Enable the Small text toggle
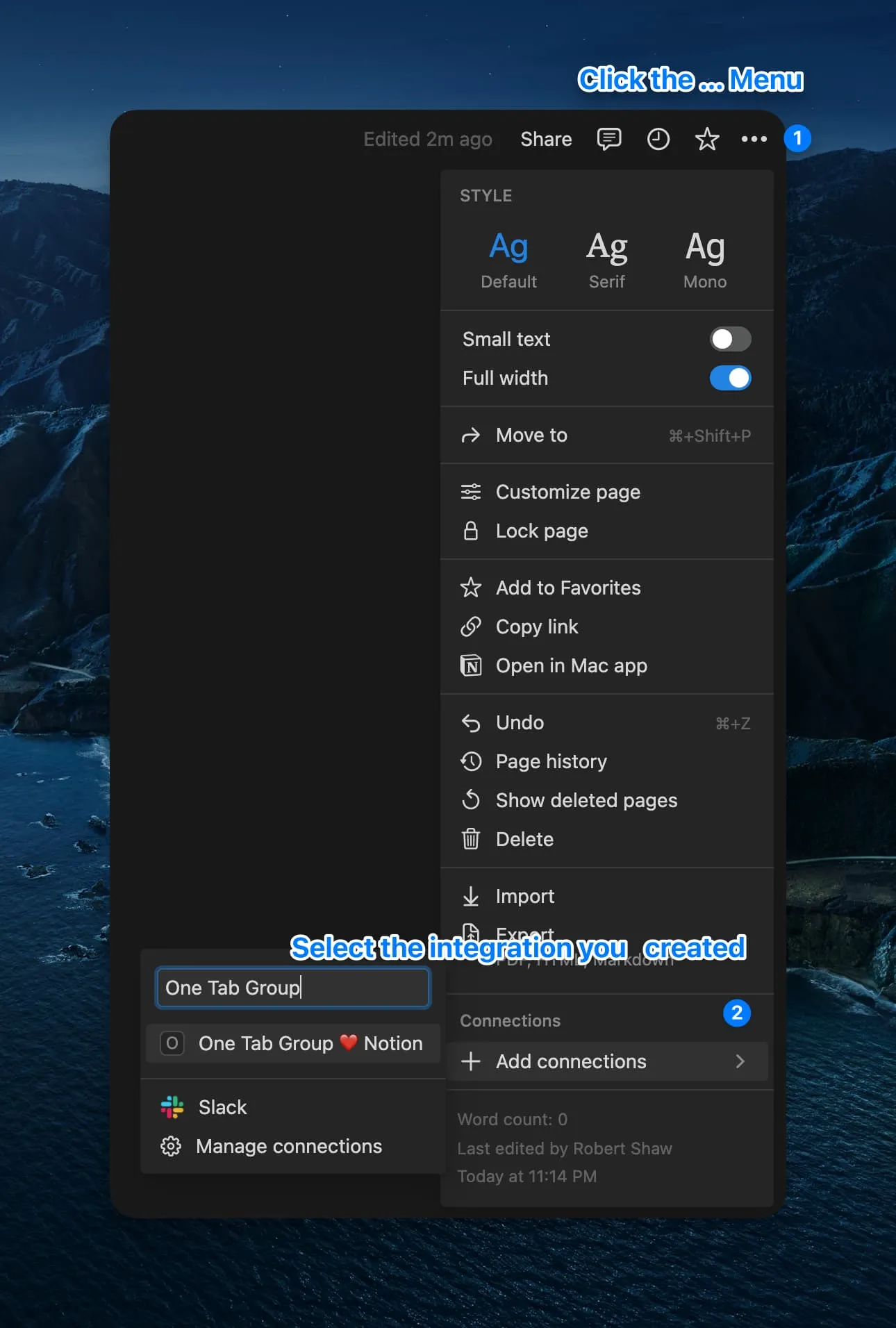Screen dimensions: 896x1328 (x=729, y=339)
